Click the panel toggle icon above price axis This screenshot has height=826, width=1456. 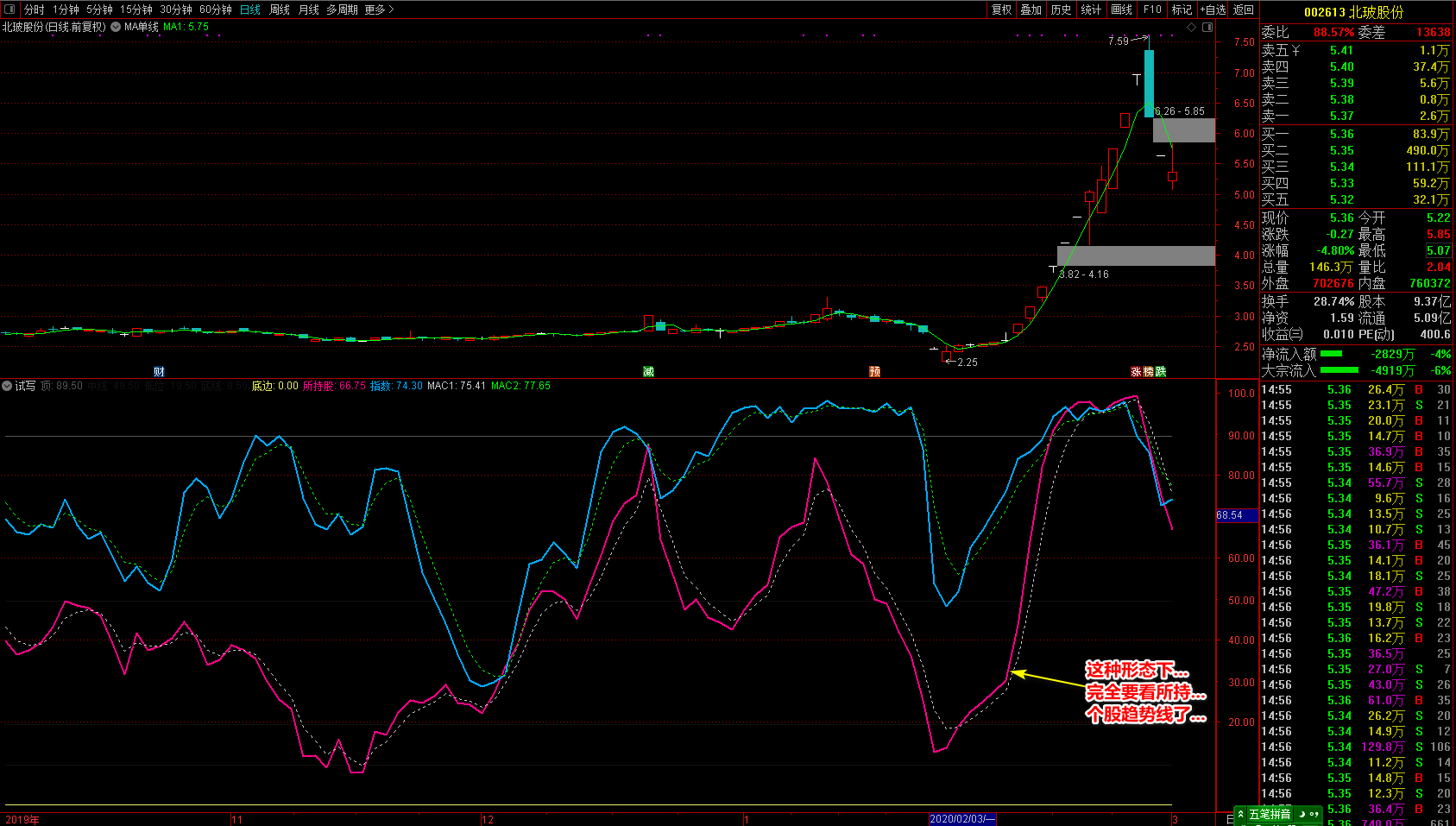click(x=1207, y=27)
